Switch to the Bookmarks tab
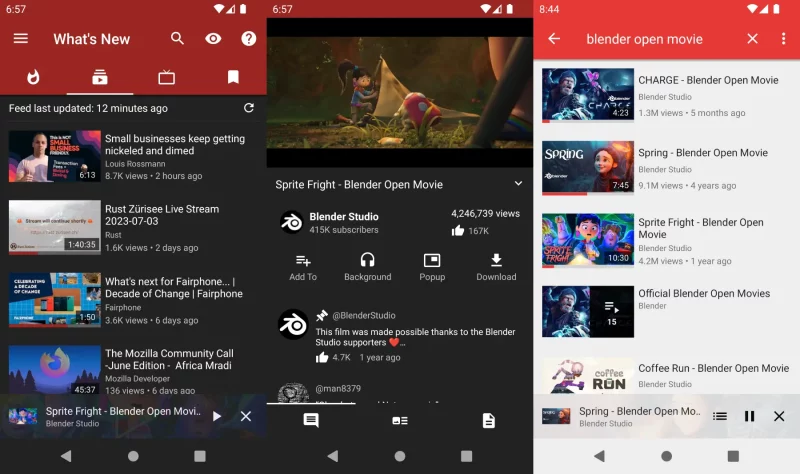800x474 pixels. (x=233, y=77)
